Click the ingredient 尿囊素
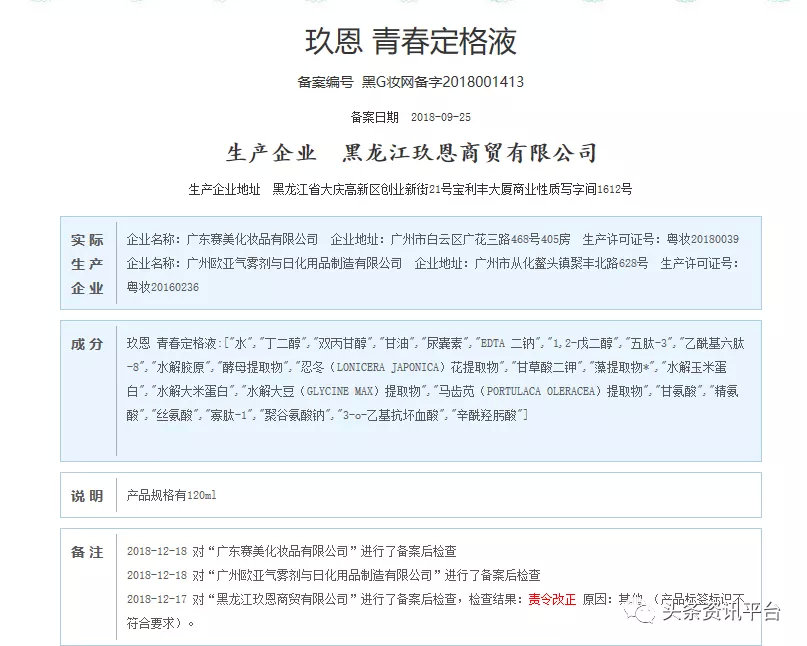The image size is (807, 646). [445, 343]
